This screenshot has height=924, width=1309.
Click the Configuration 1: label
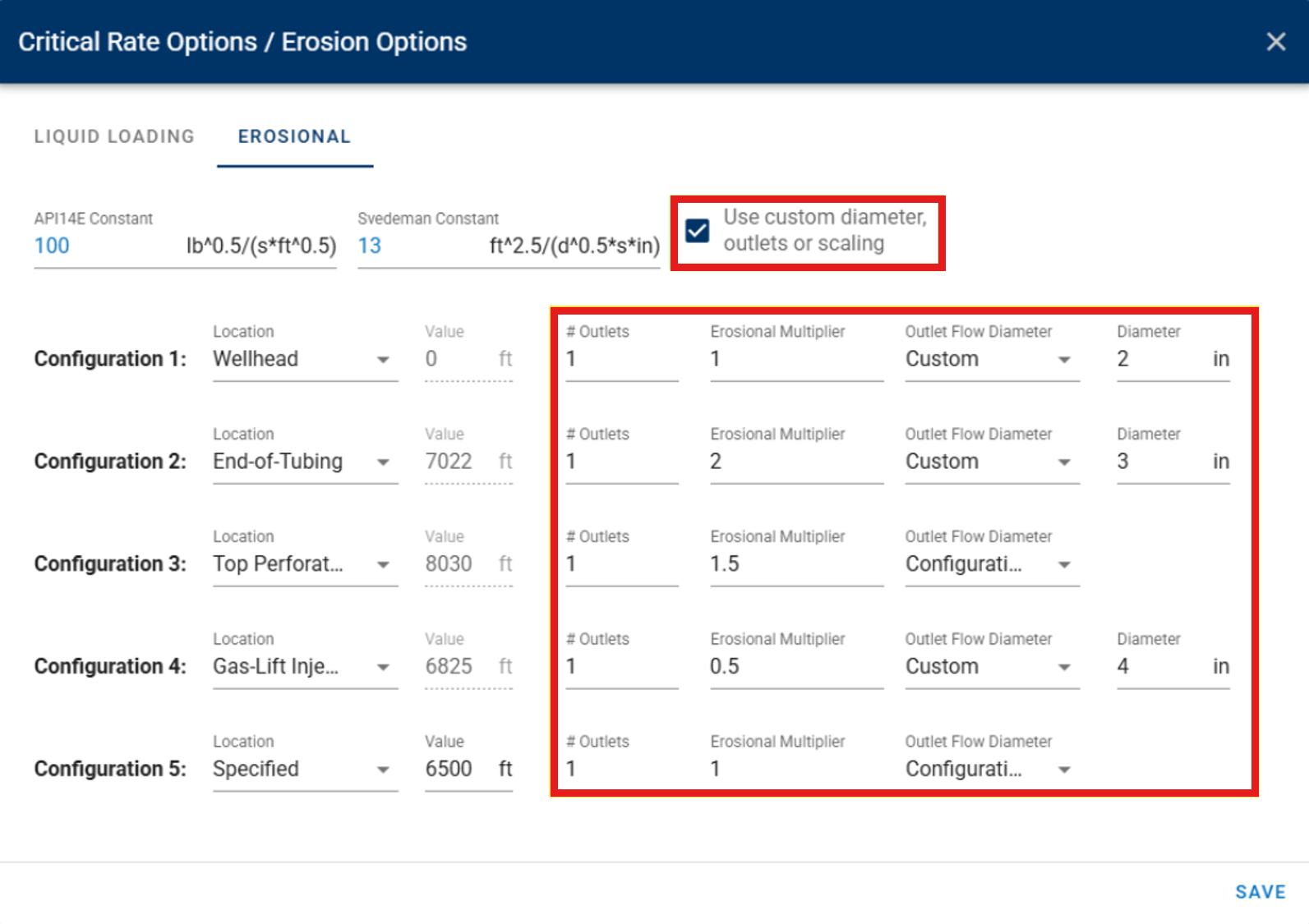point(110,359)
